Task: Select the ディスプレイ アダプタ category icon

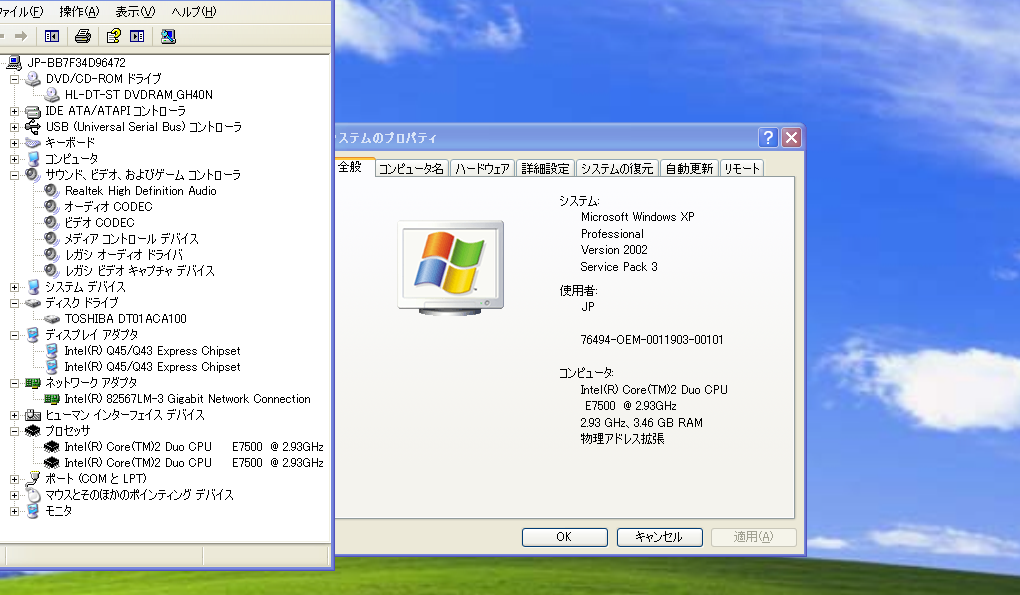Action: 33,335
